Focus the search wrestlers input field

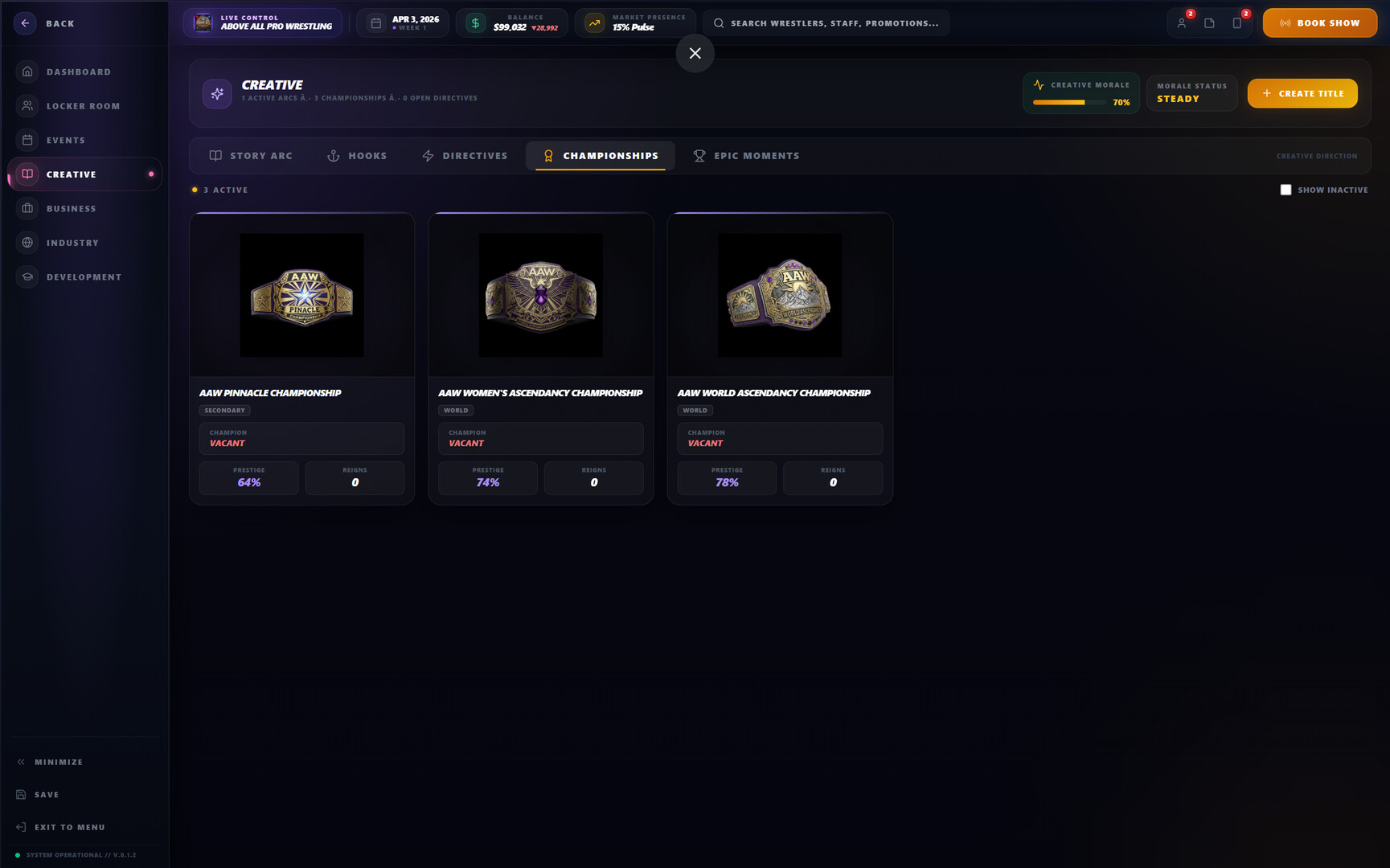click(x=826, y=23)
